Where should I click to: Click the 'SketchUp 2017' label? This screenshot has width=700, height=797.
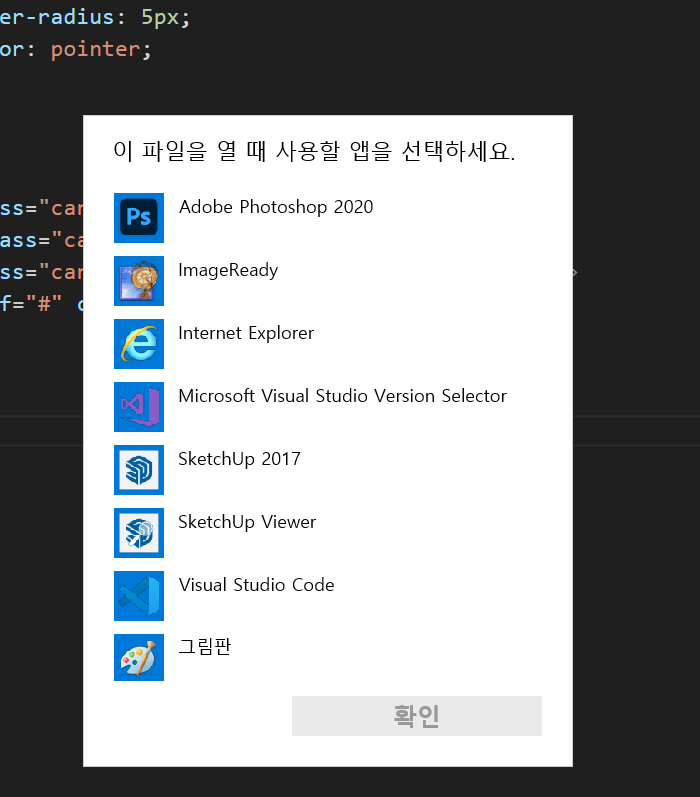point(239,459)
